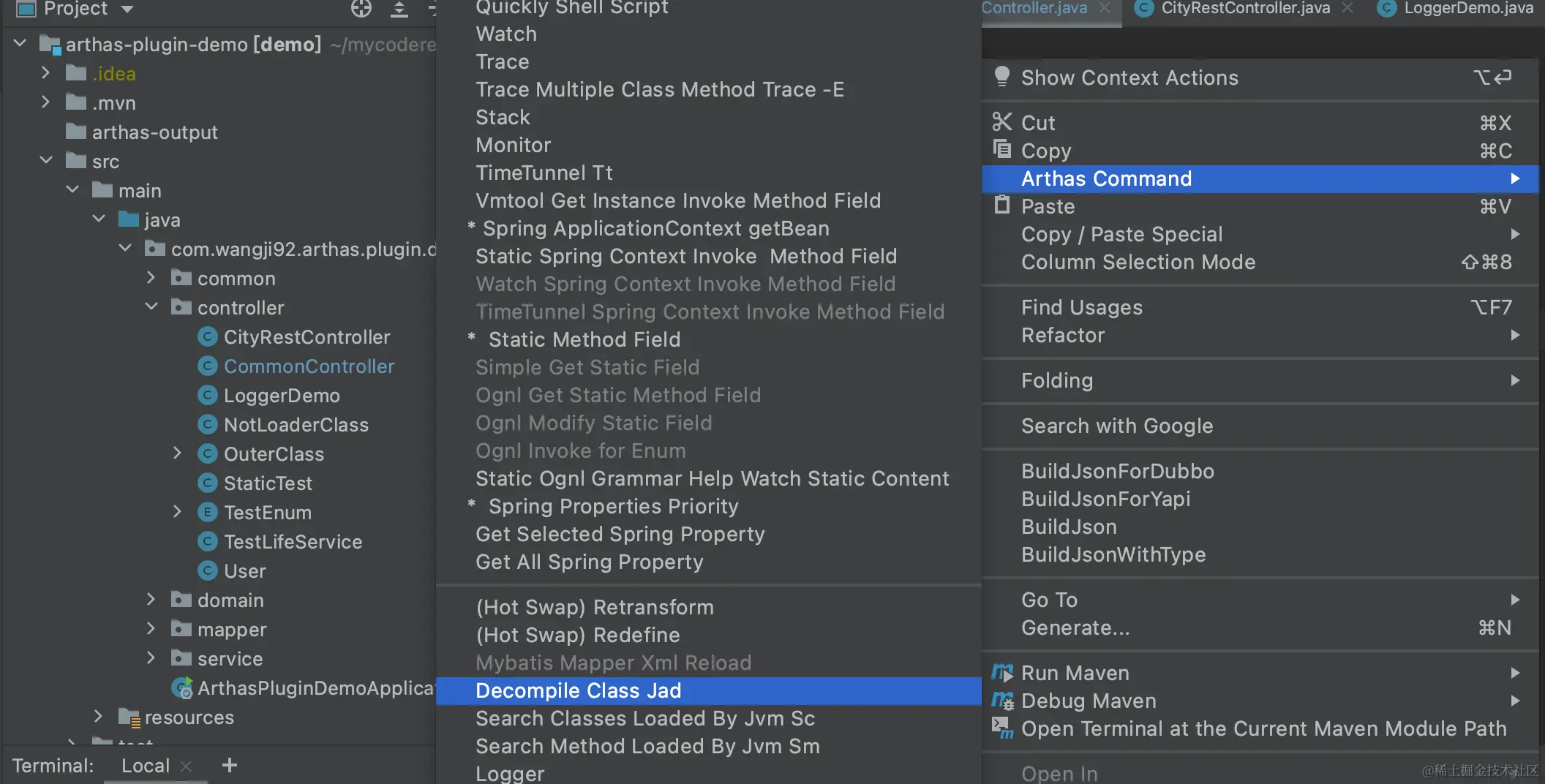Select Search with Google option
1545x784 pixels.
click(1116, 426)
